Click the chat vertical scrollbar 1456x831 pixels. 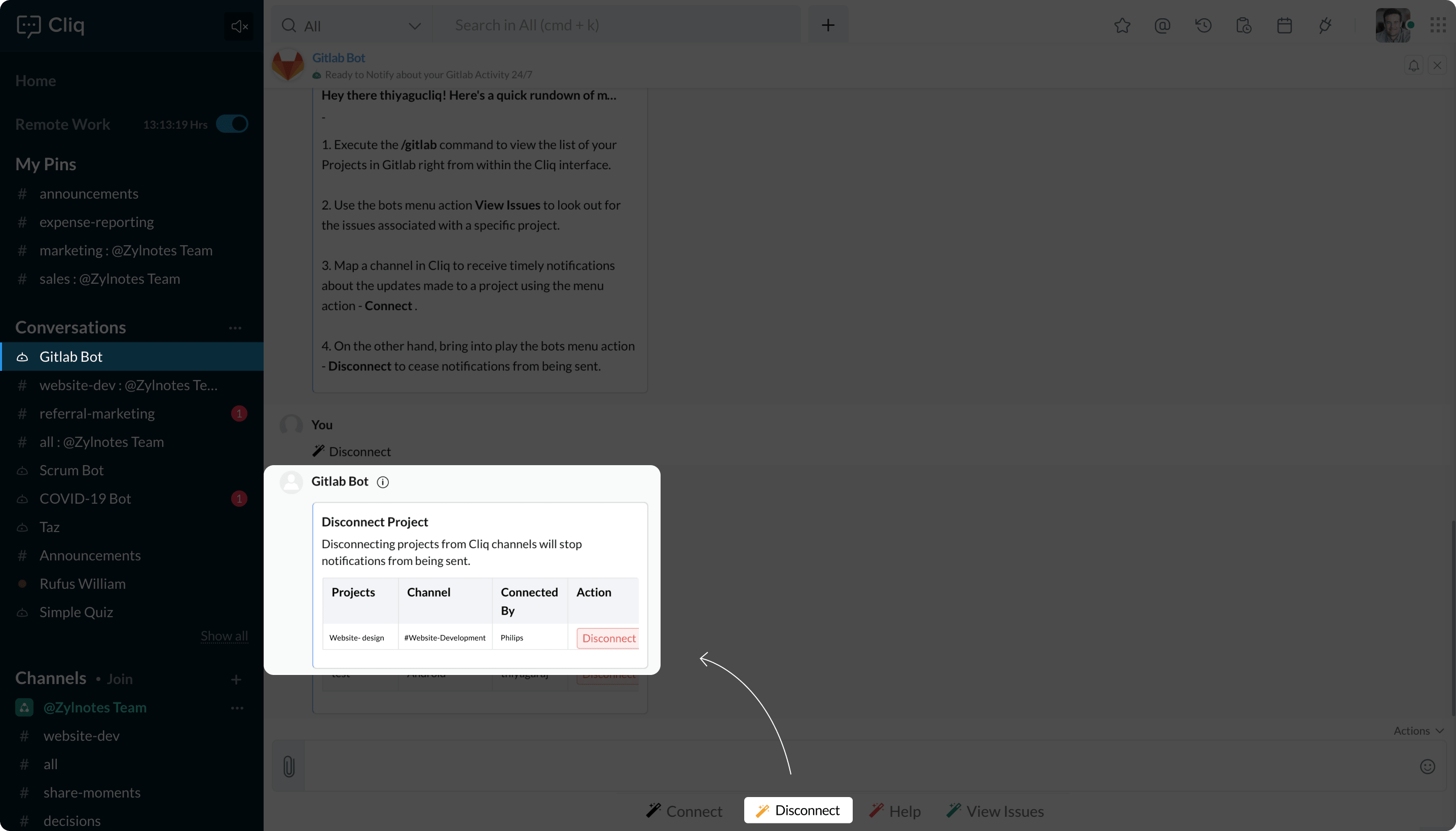(x=1452, y=618)
